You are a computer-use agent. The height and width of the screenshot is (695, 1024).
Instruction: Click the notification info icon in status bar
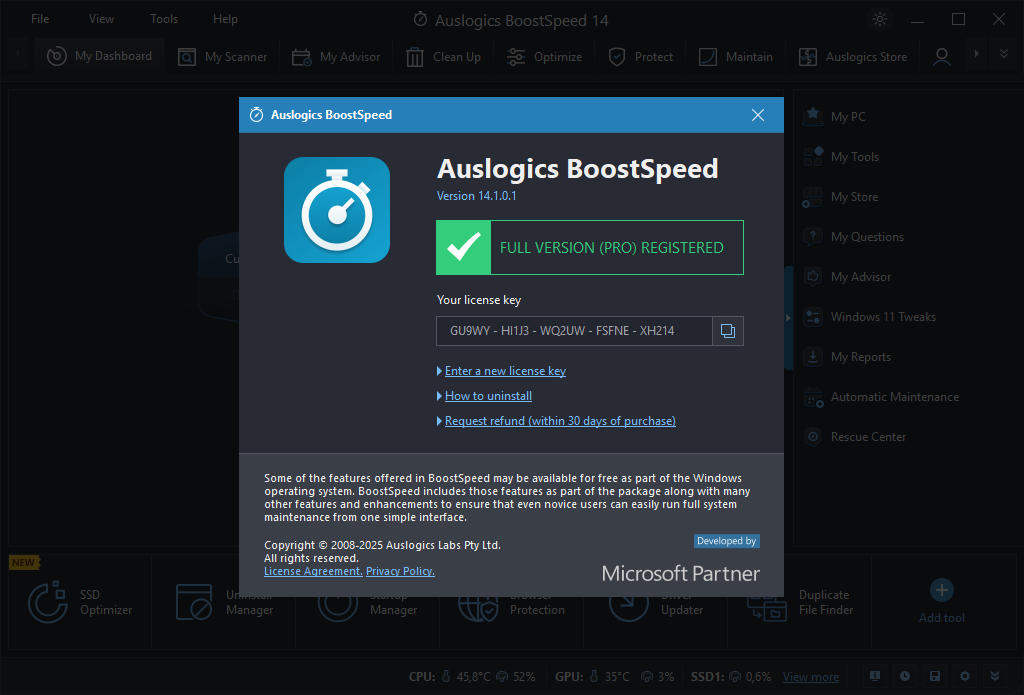tap(874, 676)
